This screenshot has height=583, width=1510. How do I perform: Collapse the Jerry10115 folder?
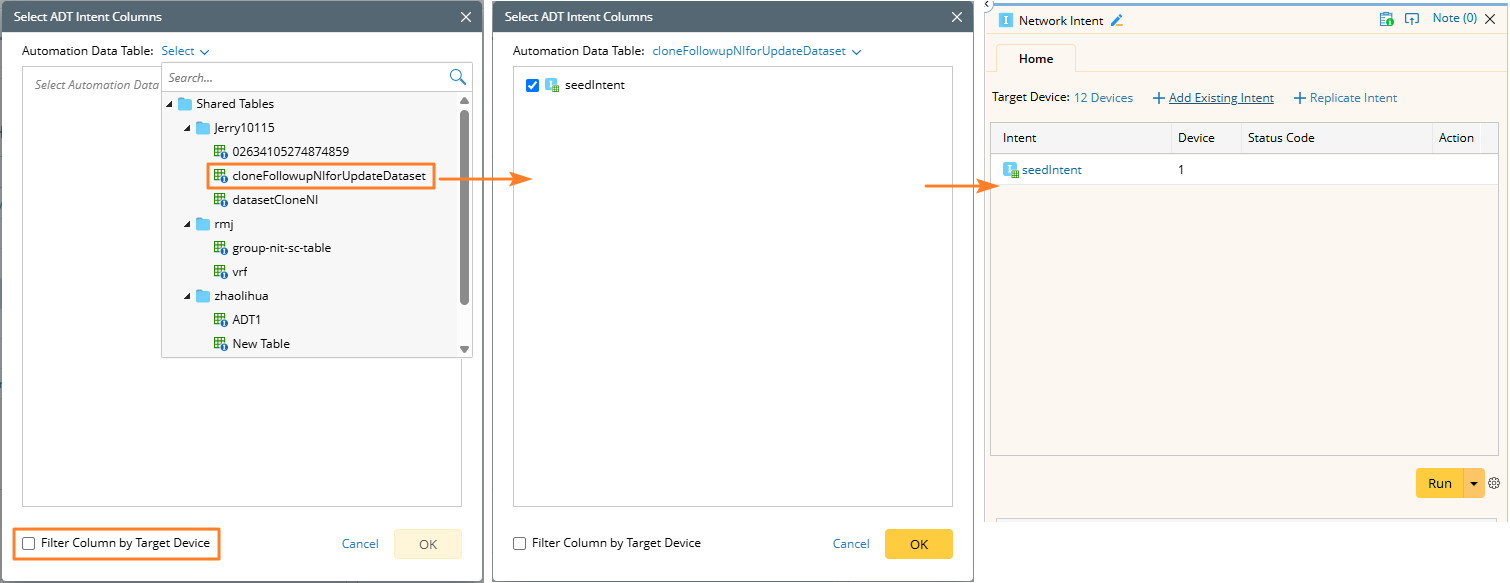[188, 128]
